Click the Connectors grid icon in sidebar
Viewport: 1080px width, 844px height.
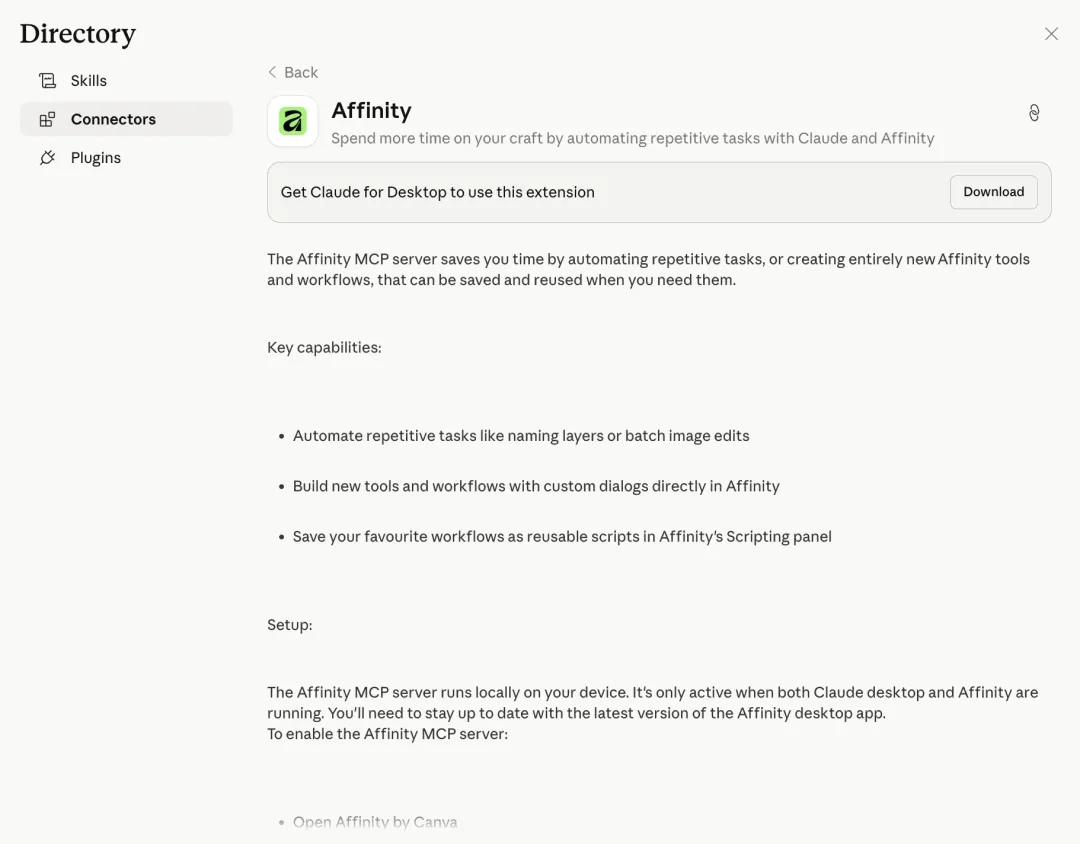click(47, 120)
